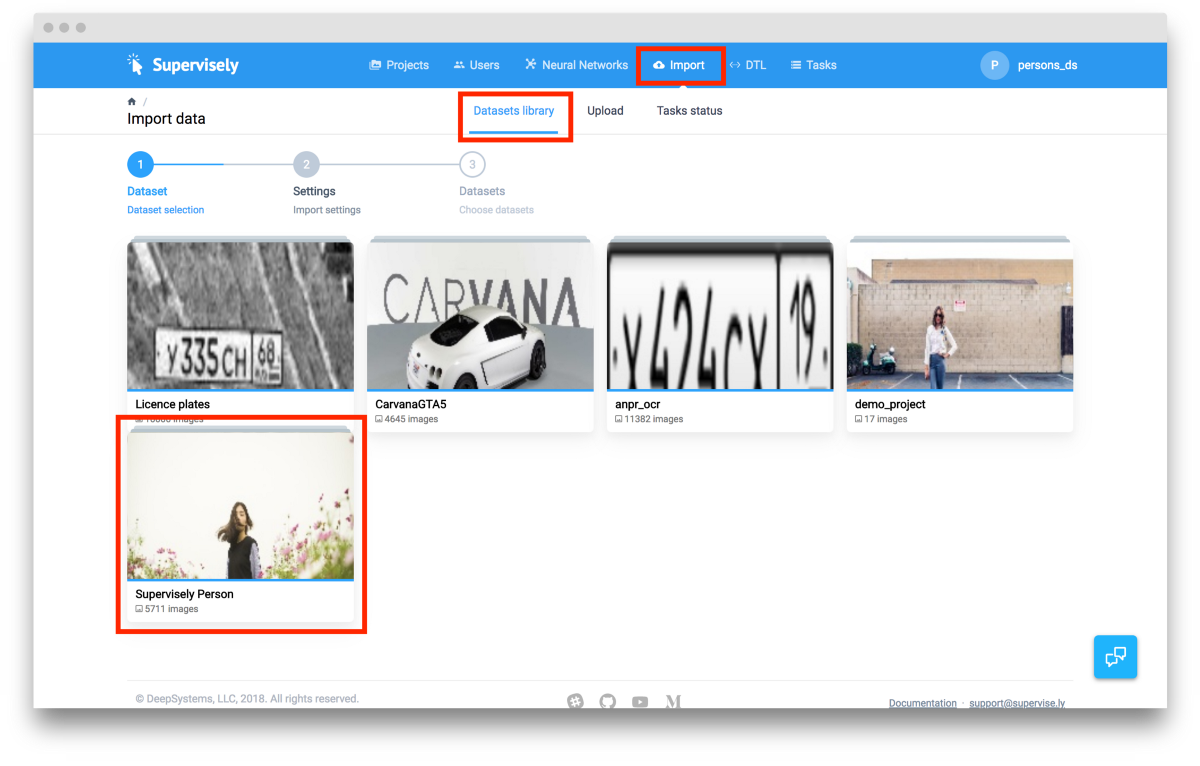
Task: Click the Import settings label
Action: tap(327, 210)
